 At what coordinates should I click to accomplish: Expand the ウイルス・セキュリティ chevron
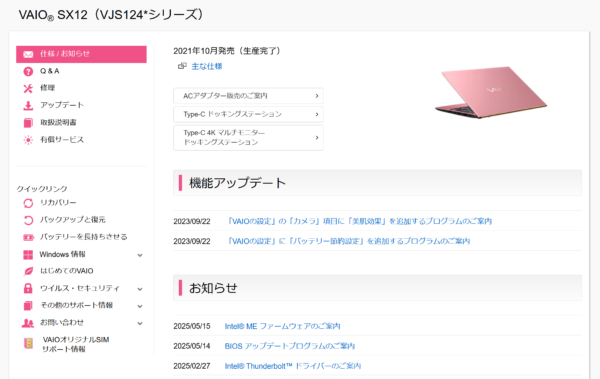pyautogui.click(x=140, y=289)
